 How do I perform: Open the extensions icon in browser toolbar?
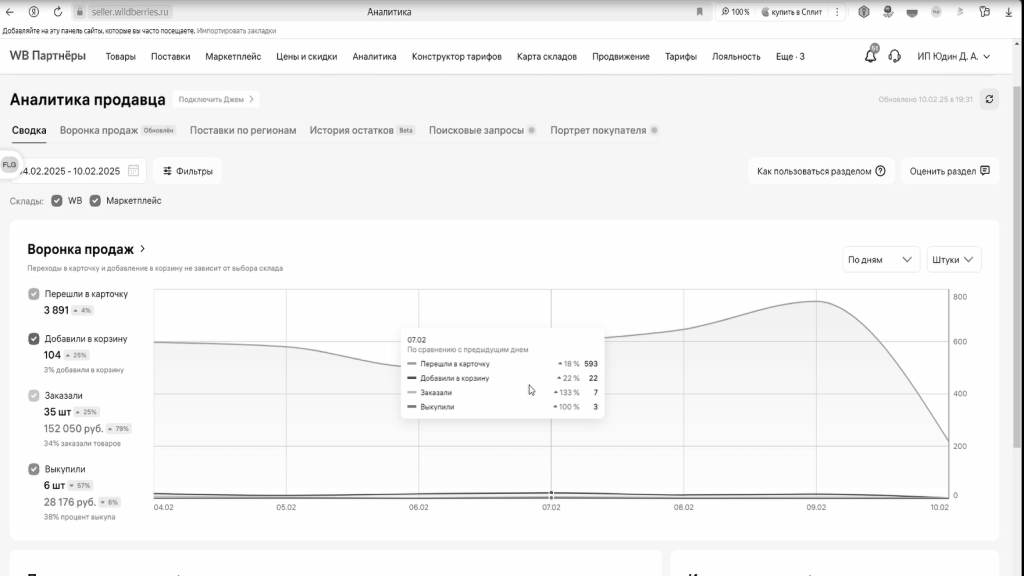(985, 12)
